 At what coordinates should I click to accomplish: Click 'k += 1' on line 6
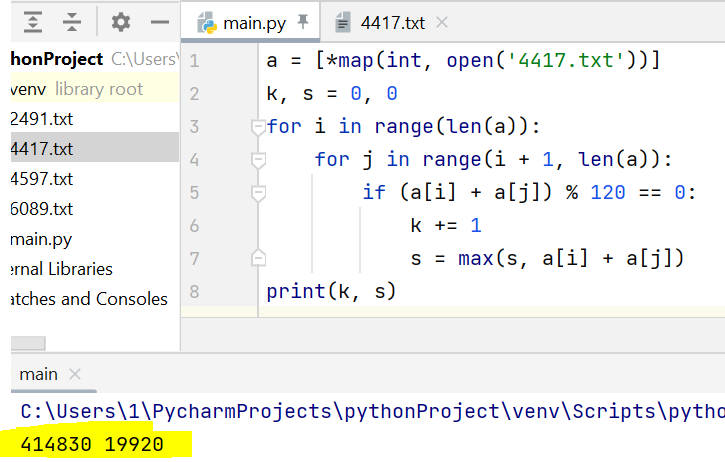point(446,225)
